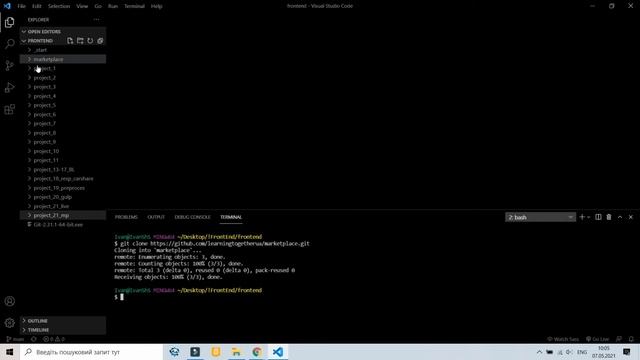This screenshot has height=360, width=640.
Task: Open Explorer more actions ellipsis
Action: point(96,20)
